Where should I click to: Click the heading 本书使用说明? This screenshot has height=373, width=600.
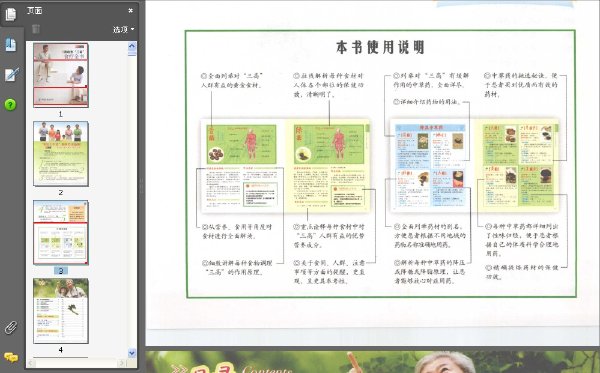click(x=380, y=47)
